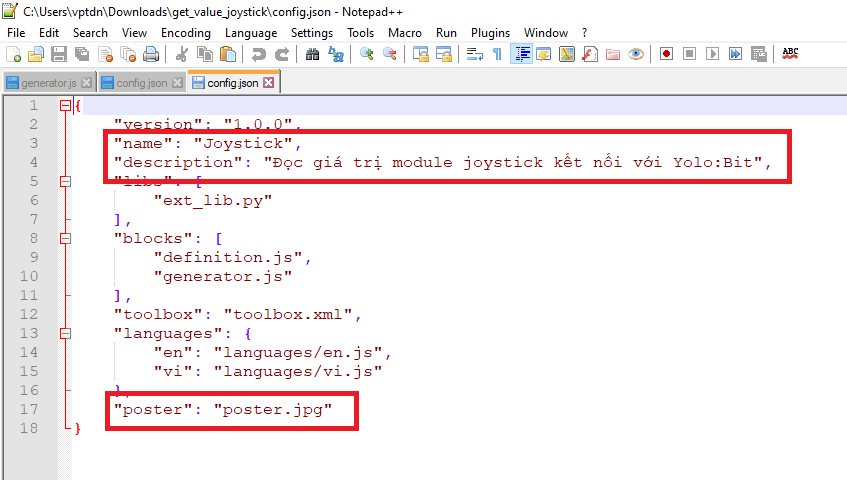847x480 pixels.
Task: Open Find with the binoculars icon
Action: (x=312, y=54)
